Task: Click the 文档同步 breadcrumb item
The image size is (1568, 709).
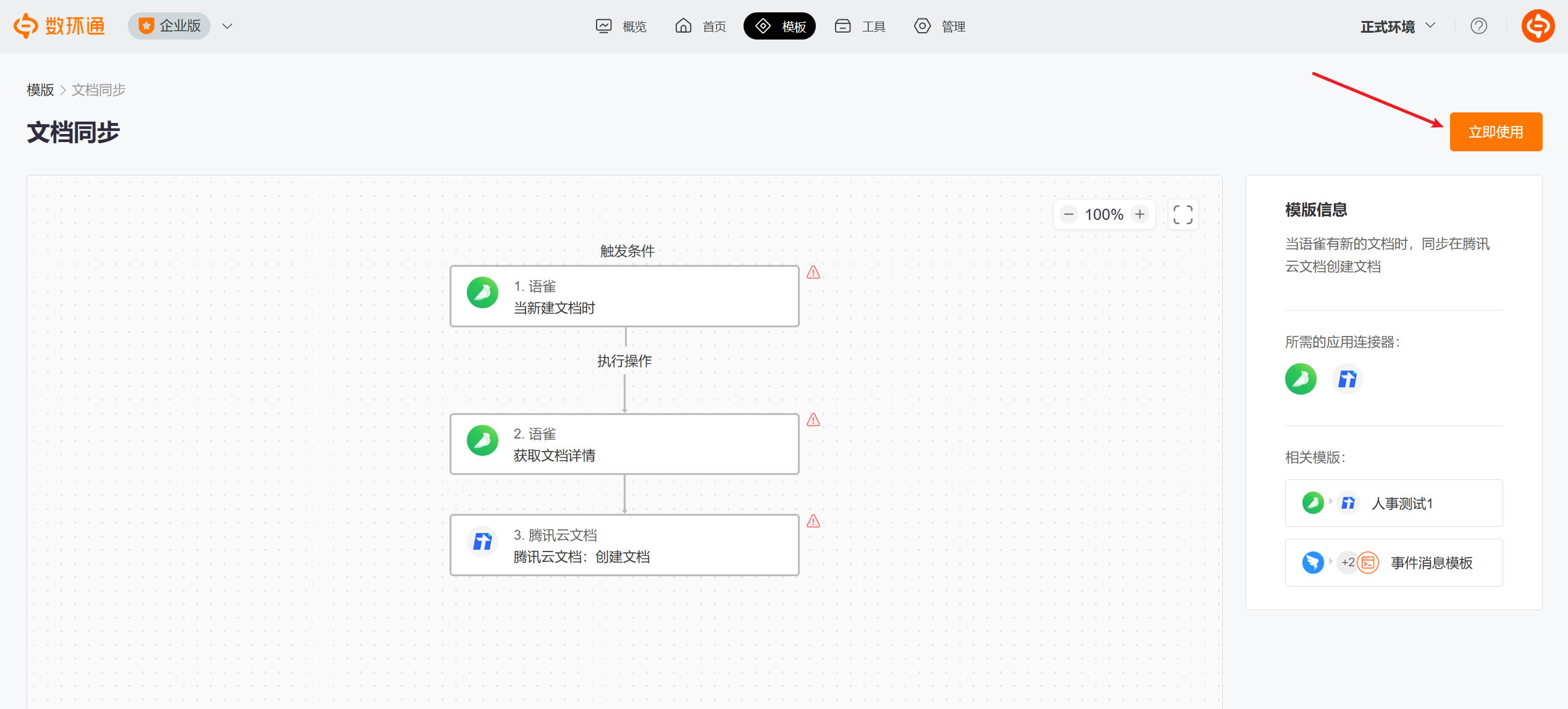Action: tap(99, 90)
